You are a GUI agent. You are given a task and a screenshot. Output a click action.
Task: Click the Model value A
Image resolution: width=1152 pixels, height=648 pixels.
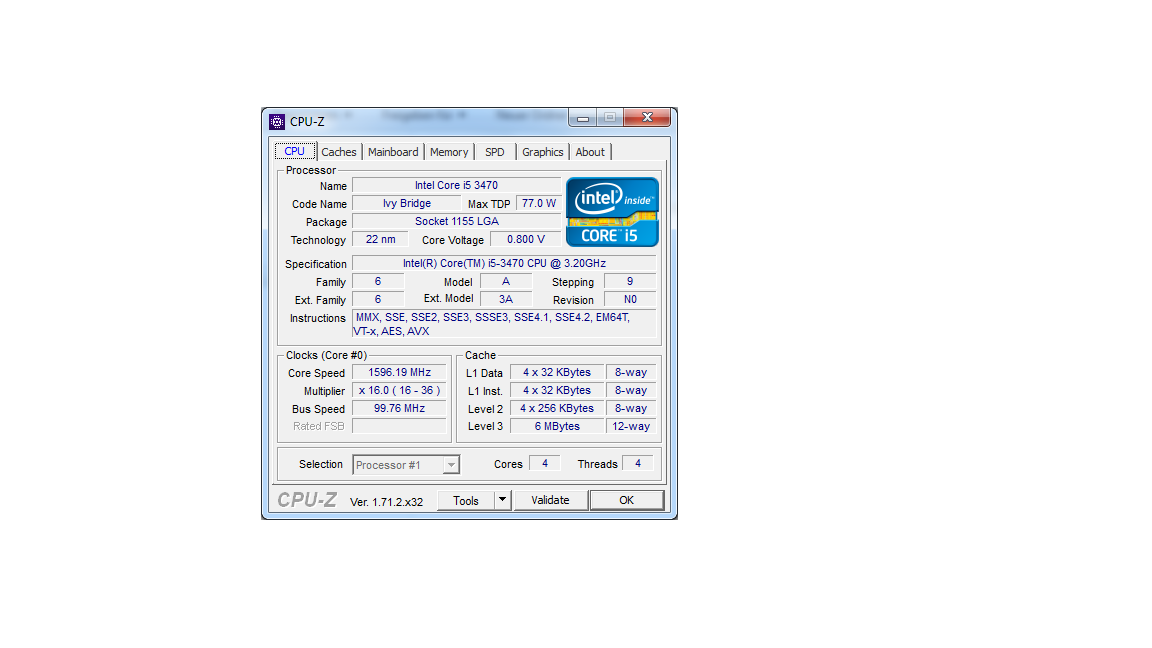(505, 281)
